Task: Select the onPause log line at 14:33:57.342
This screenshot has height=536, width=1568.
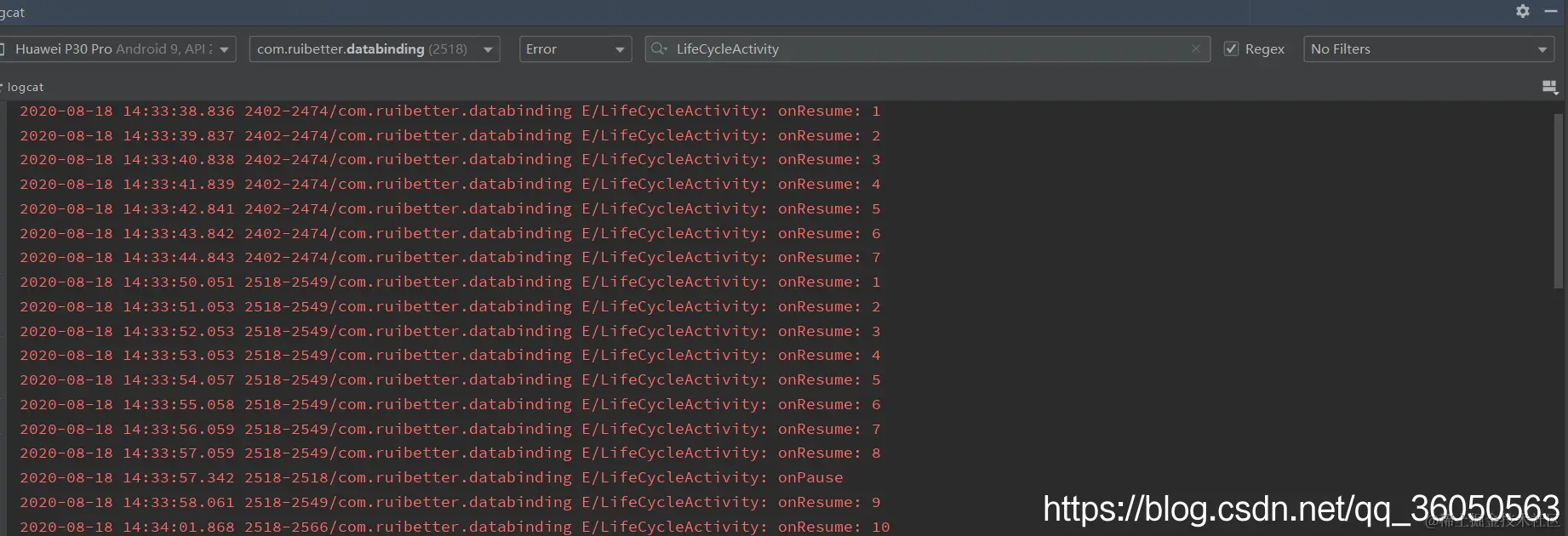Action: click(432, 477)
